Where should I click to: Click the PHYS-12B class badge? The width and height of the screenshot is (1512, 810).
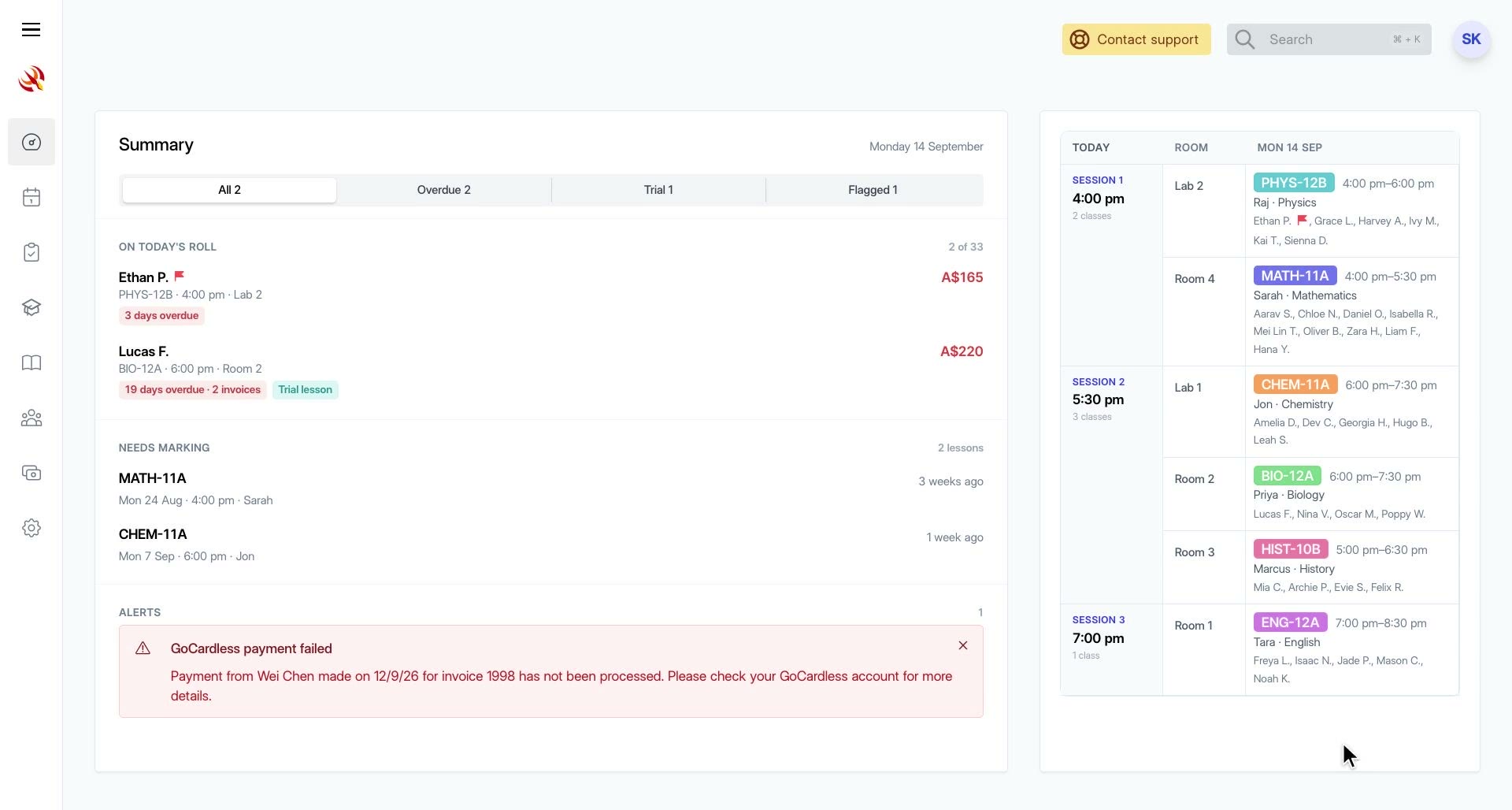point(1294,183)
